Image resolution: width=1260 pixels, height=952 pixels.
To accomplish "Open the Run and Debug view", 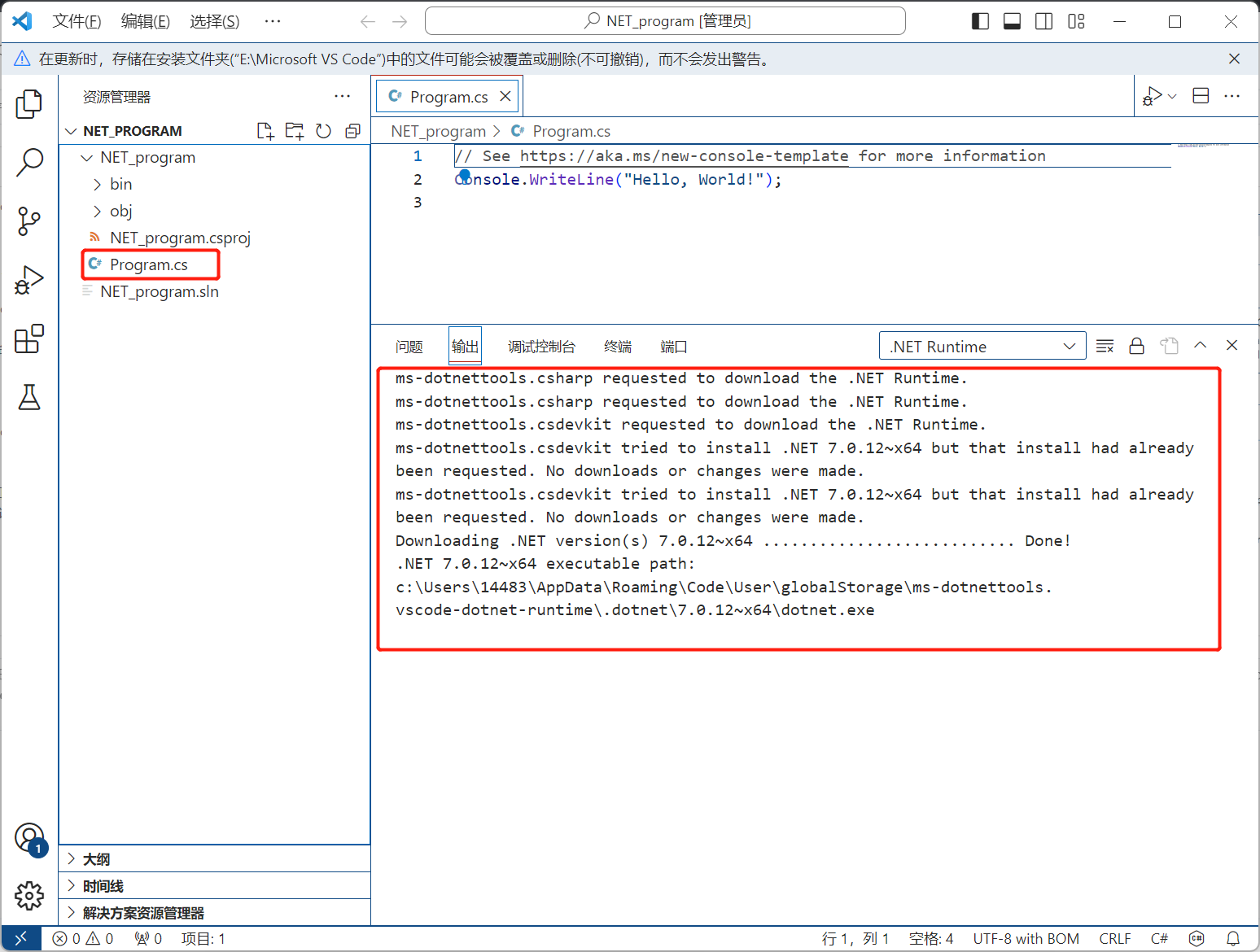I will pyautogui.click(x=29, y=281).
